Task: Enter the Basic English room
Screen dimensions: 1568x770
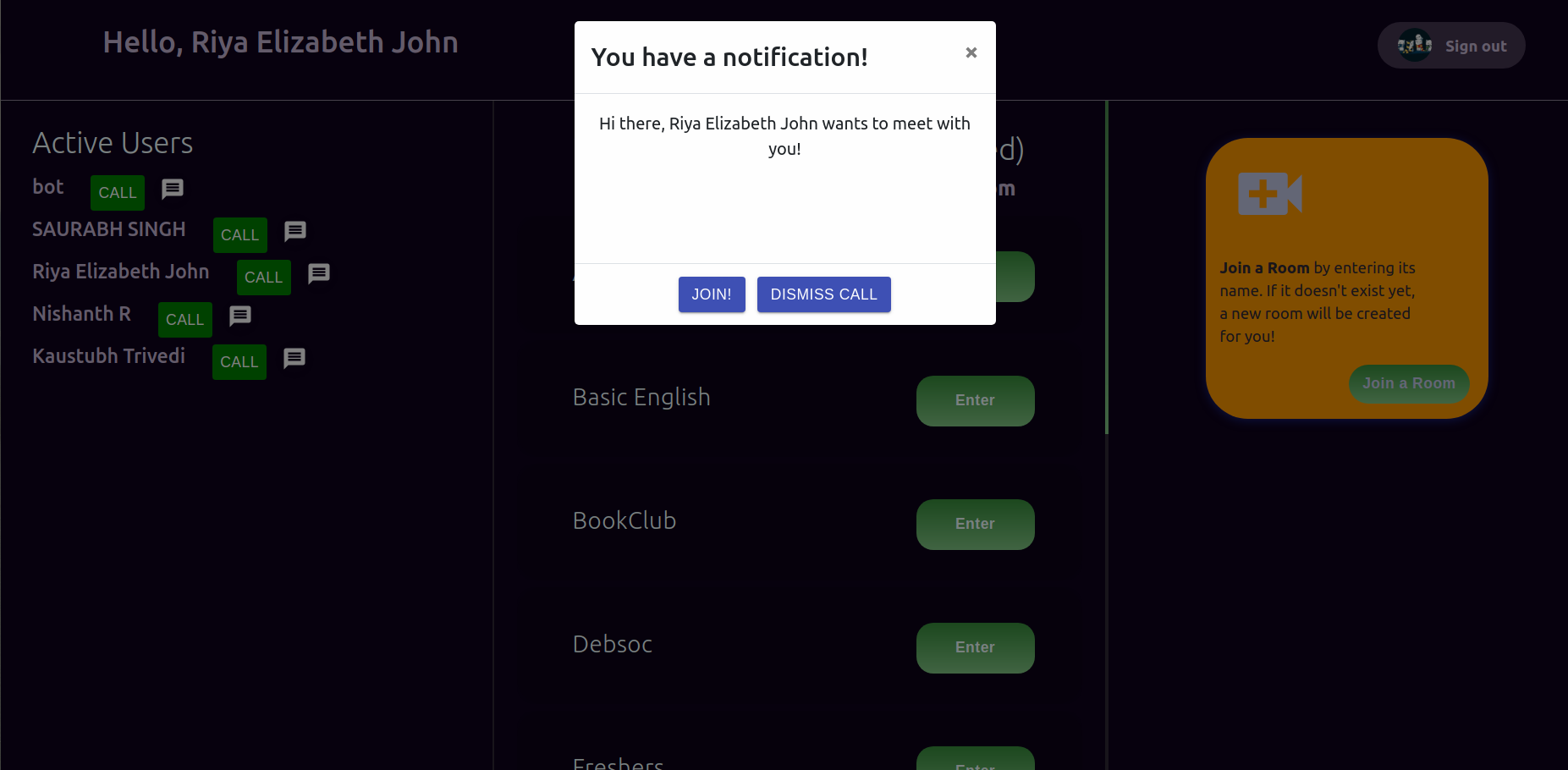Action: (976, 401)
